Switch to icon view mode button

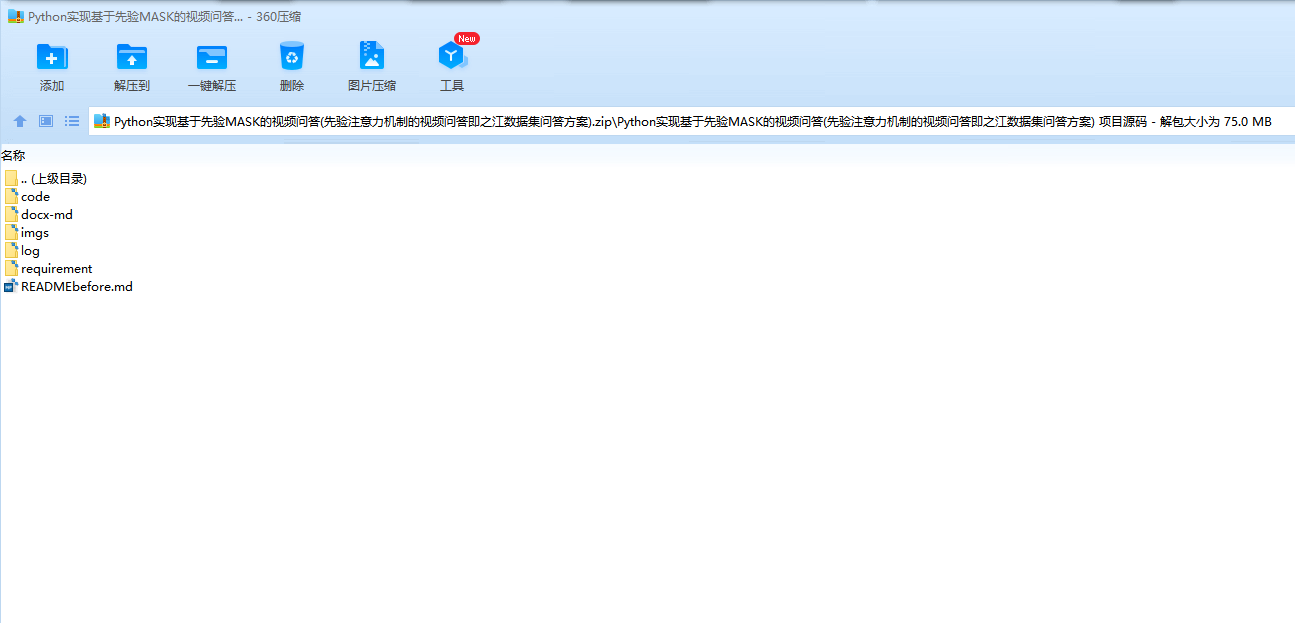coord(46,121)
